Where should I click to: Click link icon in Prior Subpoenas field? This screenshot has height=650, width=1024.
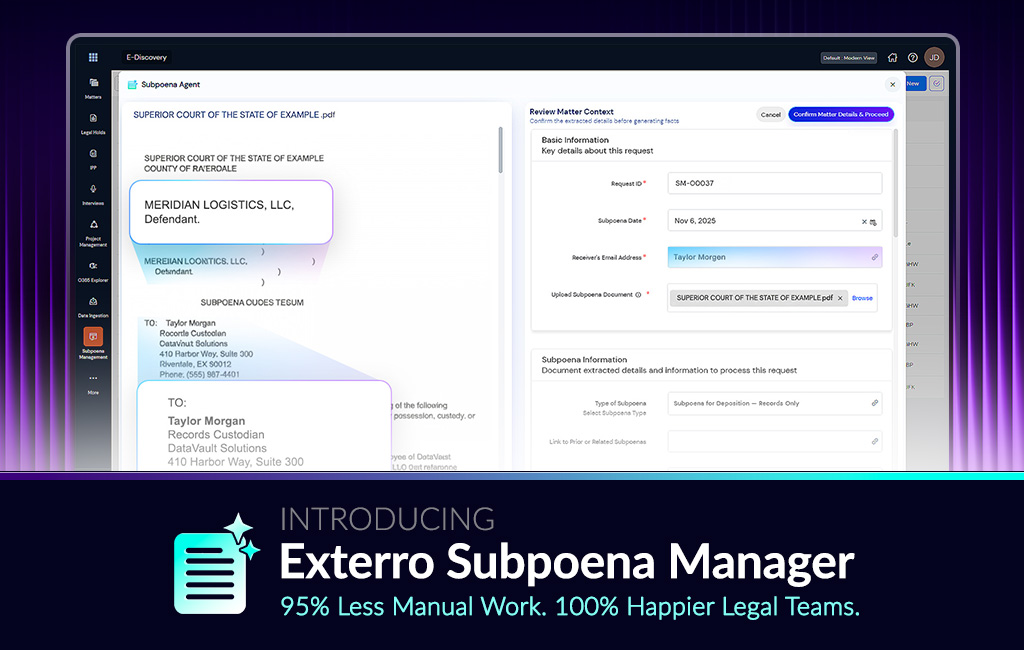tap(874, 442)
